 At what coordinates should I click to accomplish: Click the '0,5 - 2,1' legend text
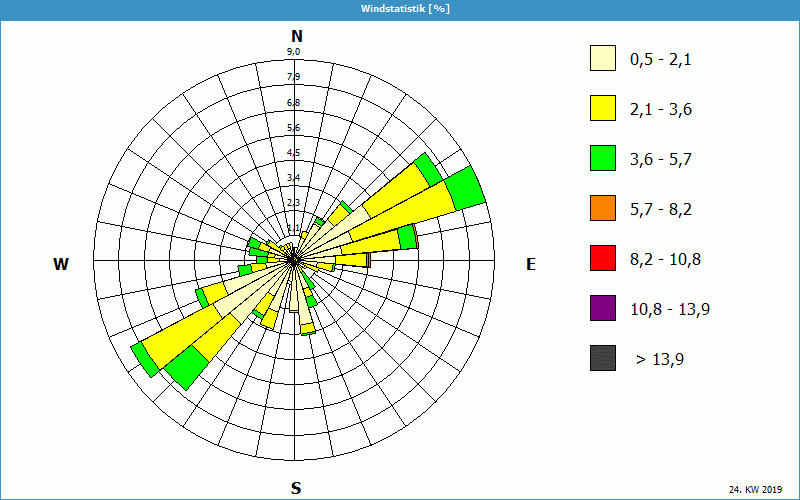pos(660,59)
